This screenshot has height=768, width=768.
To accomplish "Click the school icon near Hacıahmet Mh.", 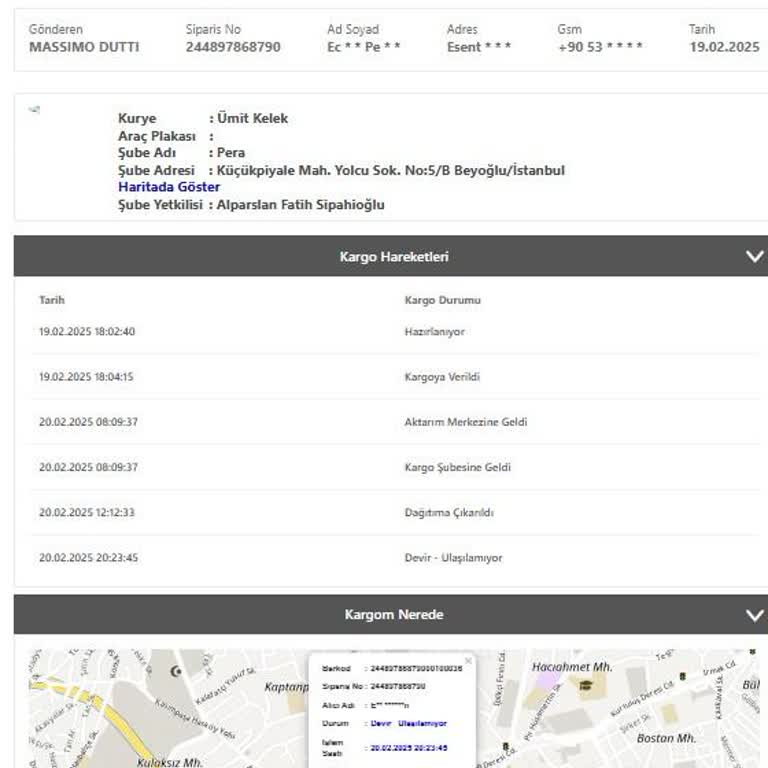I will coord(585,685).
